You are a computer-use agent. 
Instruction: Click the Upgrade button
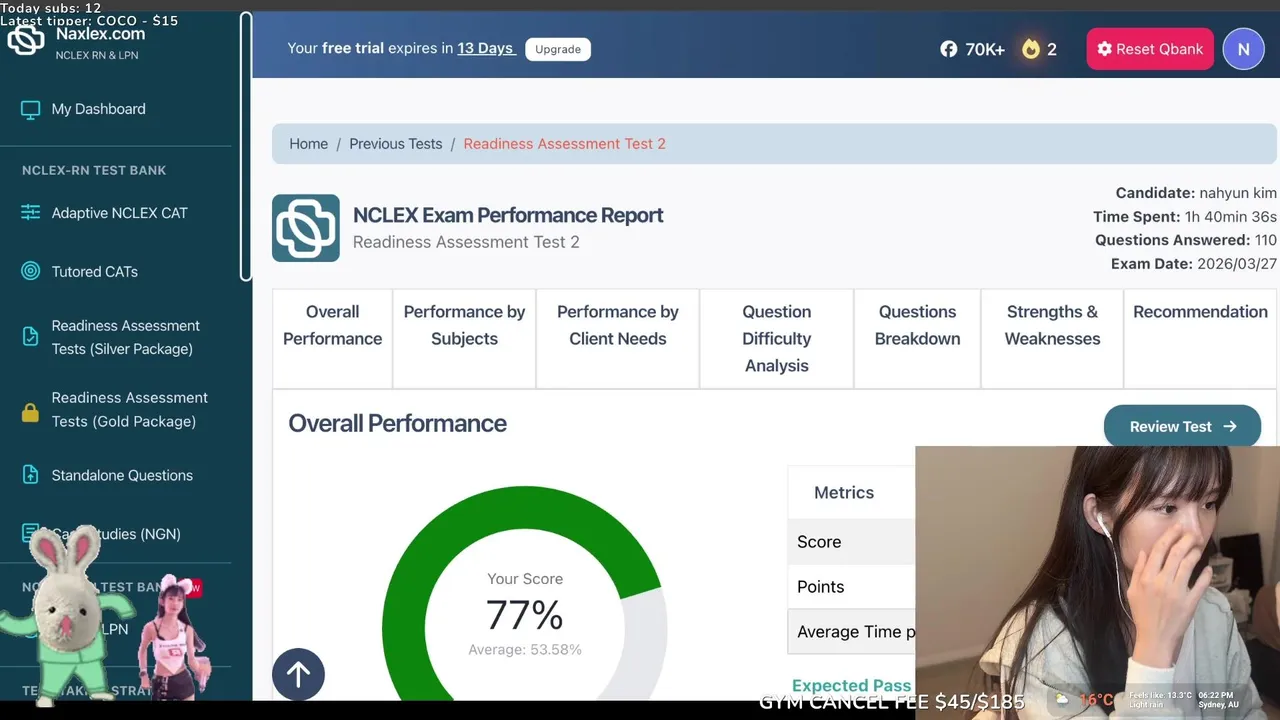coord(558,49)
